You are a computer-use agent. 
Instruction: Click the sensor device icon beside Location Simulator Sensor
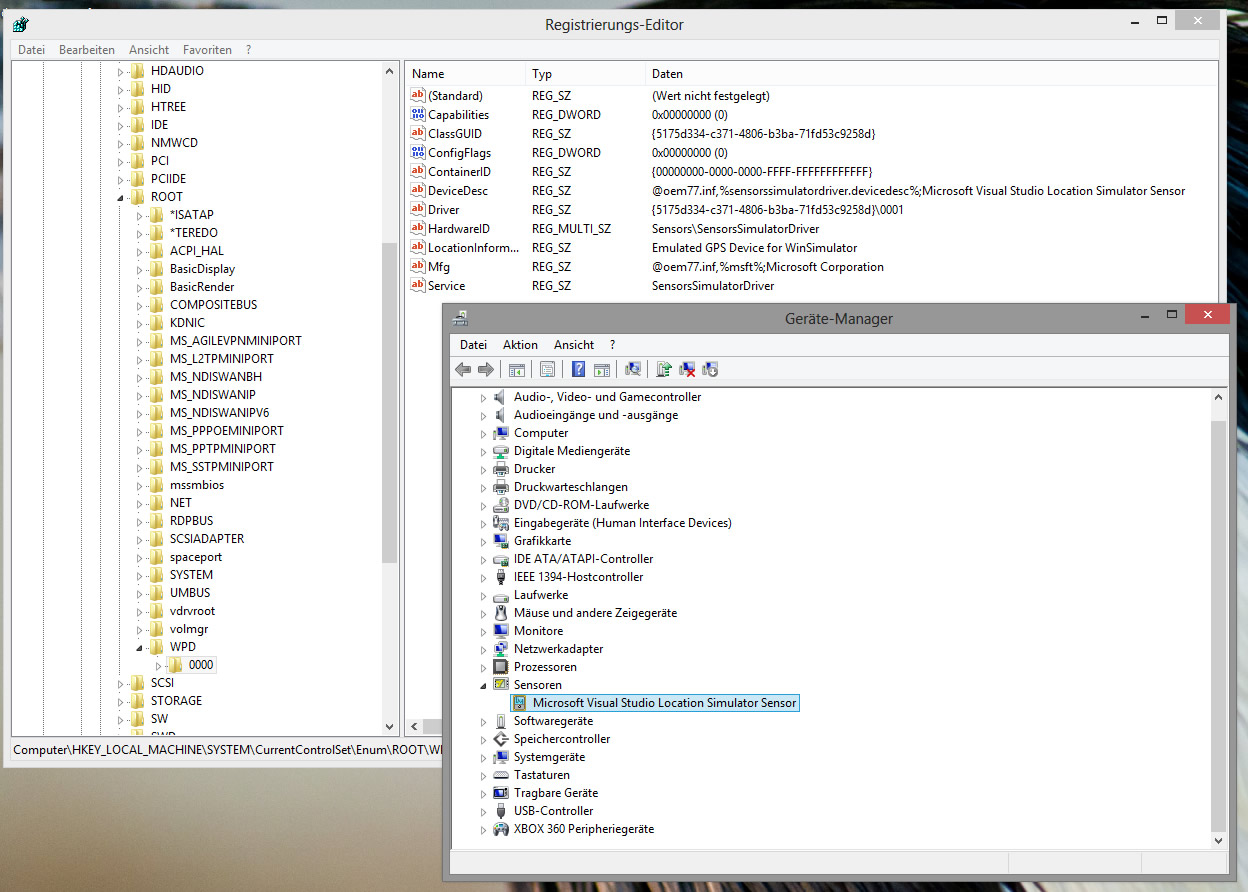[x=520, y=703]
